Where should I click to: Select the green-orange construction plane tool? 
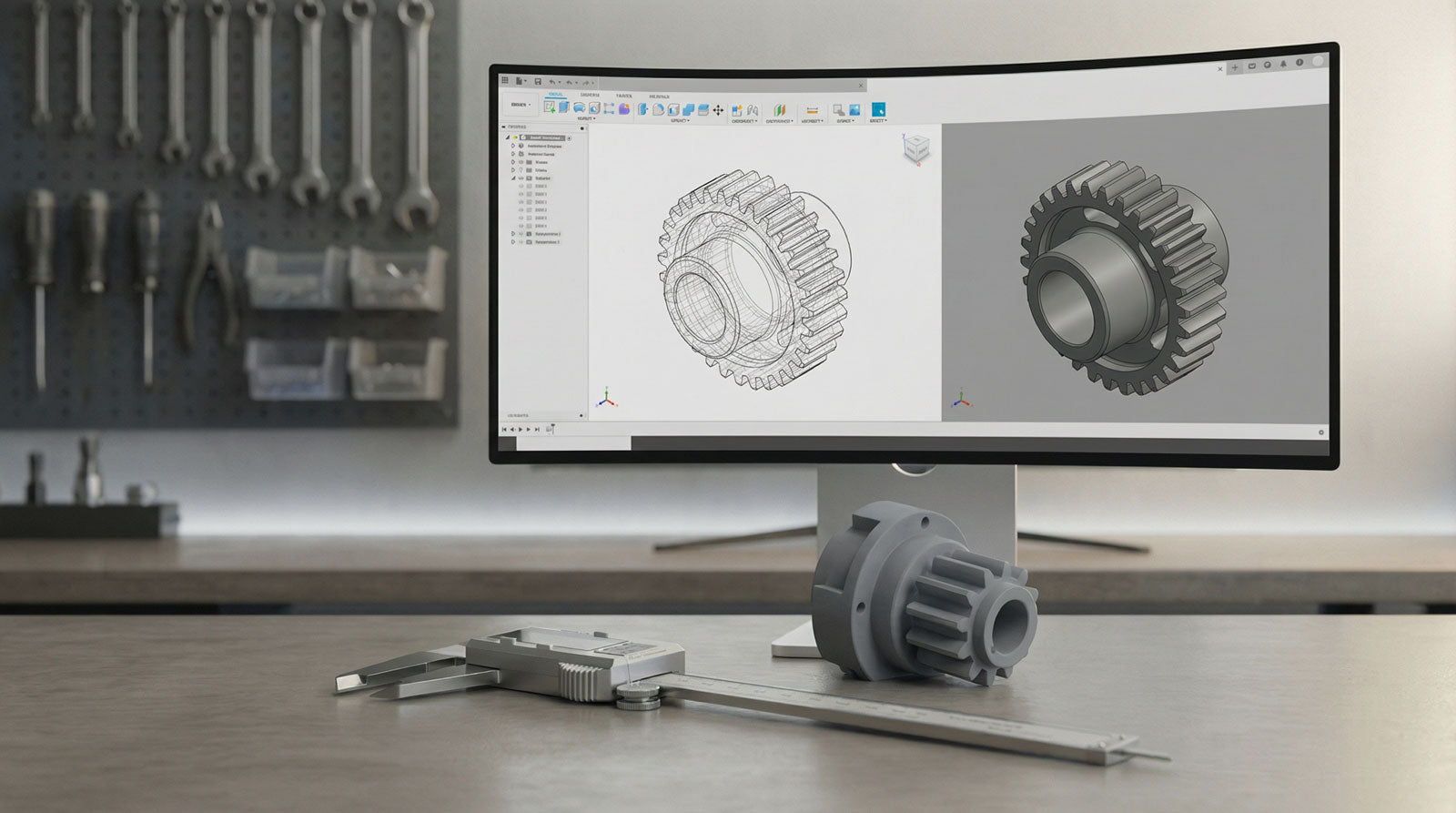(780, 110)
